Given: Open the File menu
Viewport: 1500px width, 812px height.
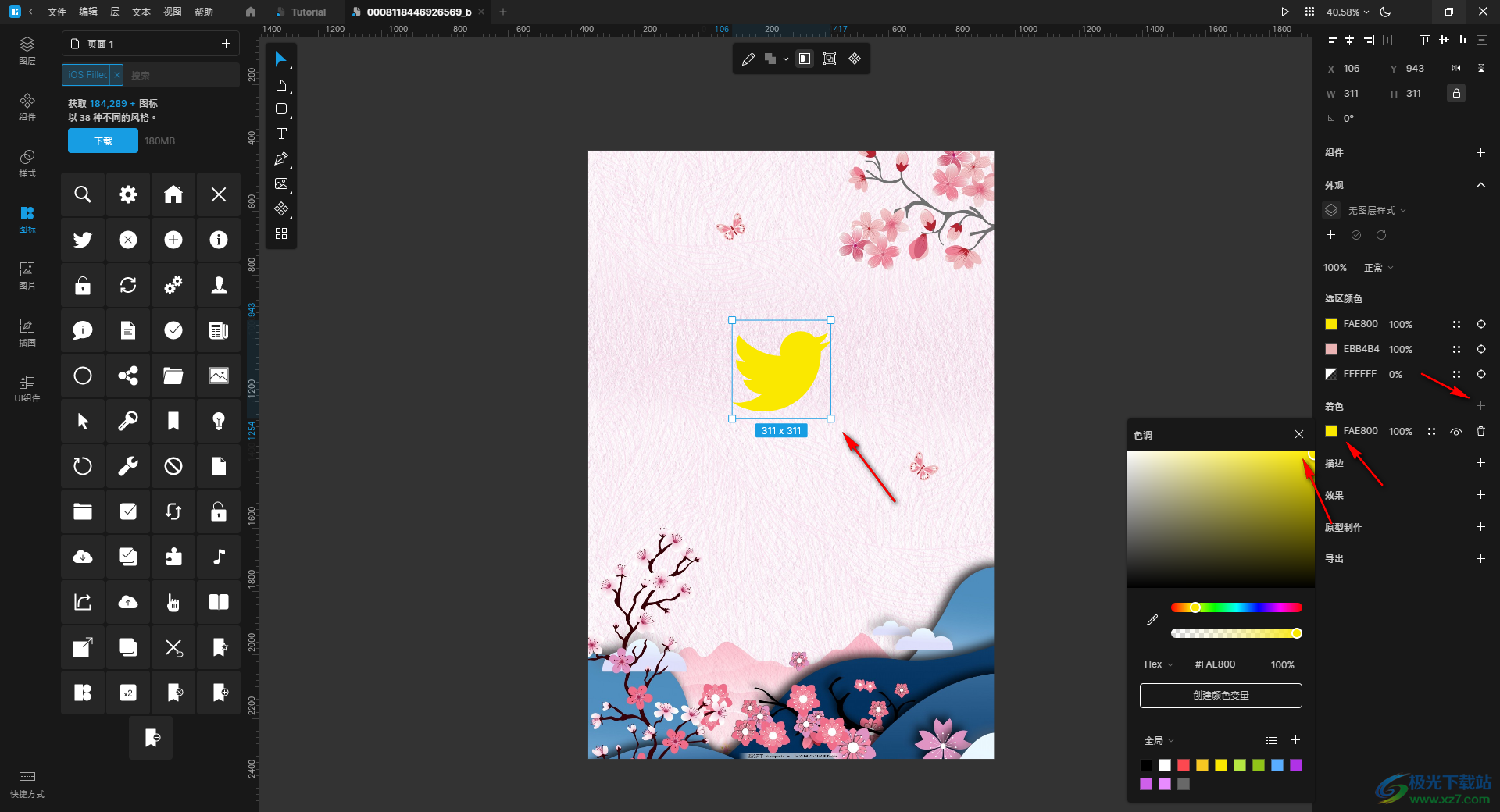Looking at the screenshot, I should [57, 12].
